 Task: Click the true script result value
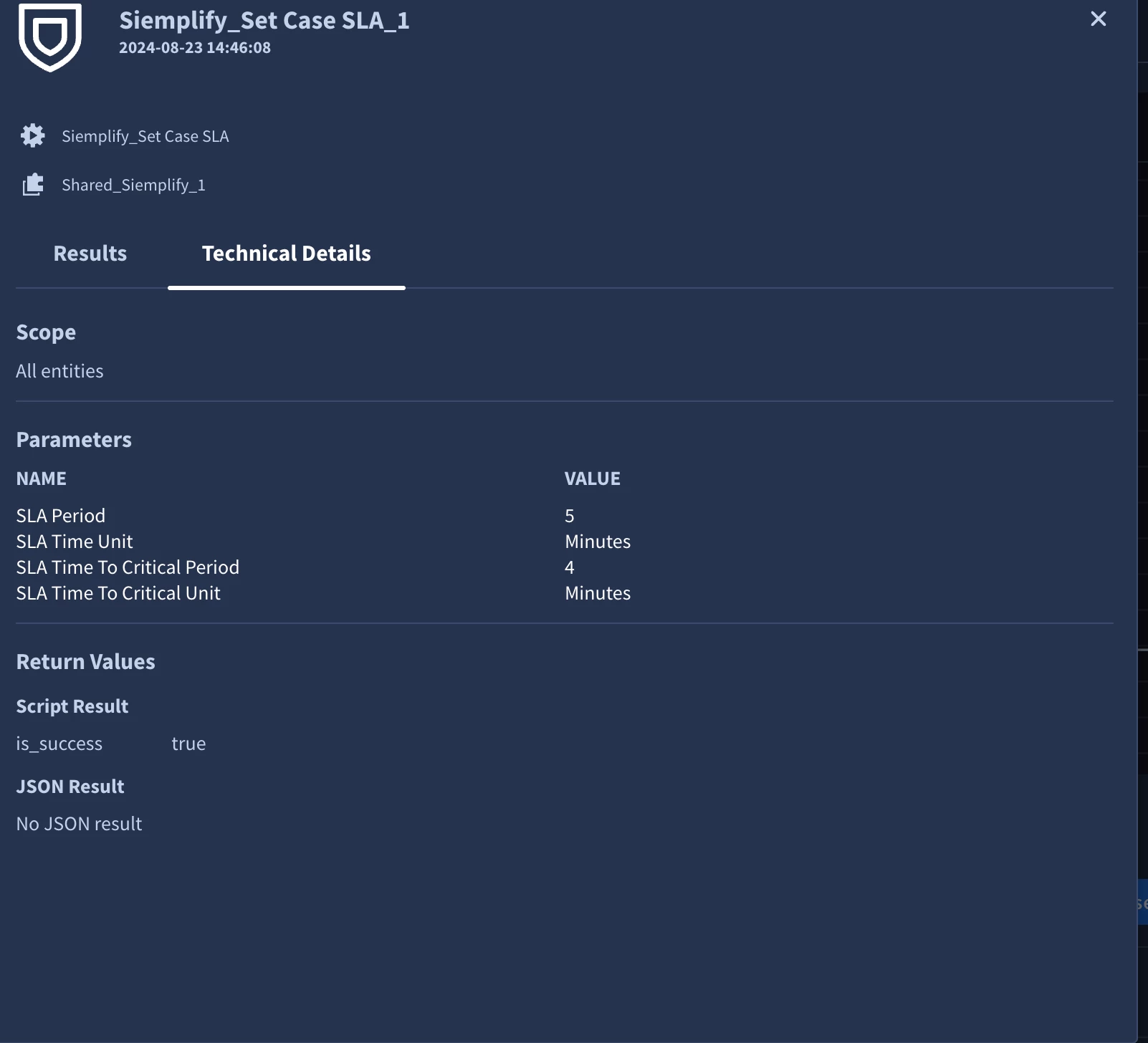click(188, 744)
